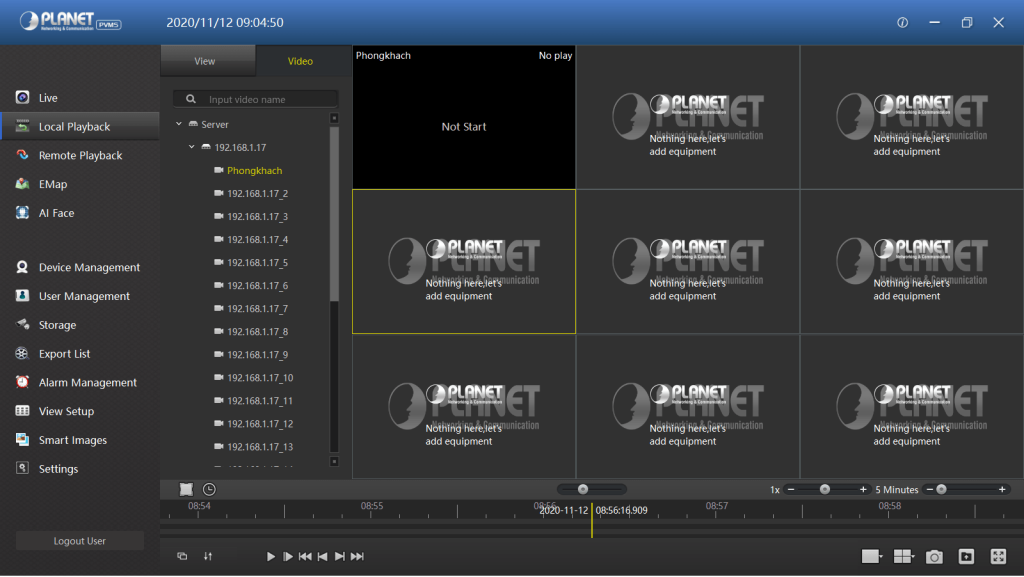Collapse the Server tree node
Viewport: 1024px width, 577px height.
pos(179,124)
